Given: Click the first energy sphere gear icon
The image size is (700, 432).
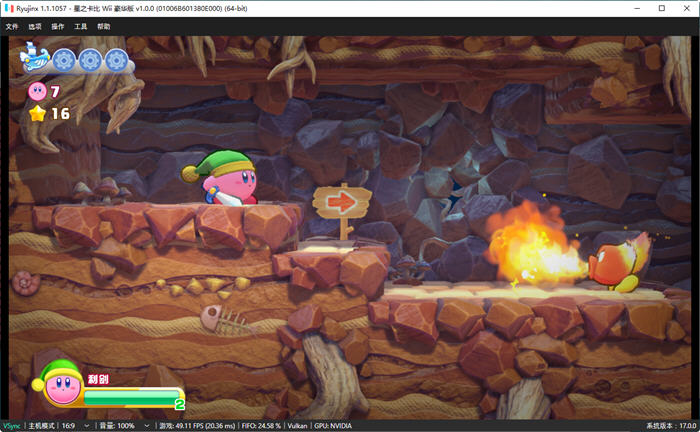Looking at the screenshot, I should coord(64,60).
